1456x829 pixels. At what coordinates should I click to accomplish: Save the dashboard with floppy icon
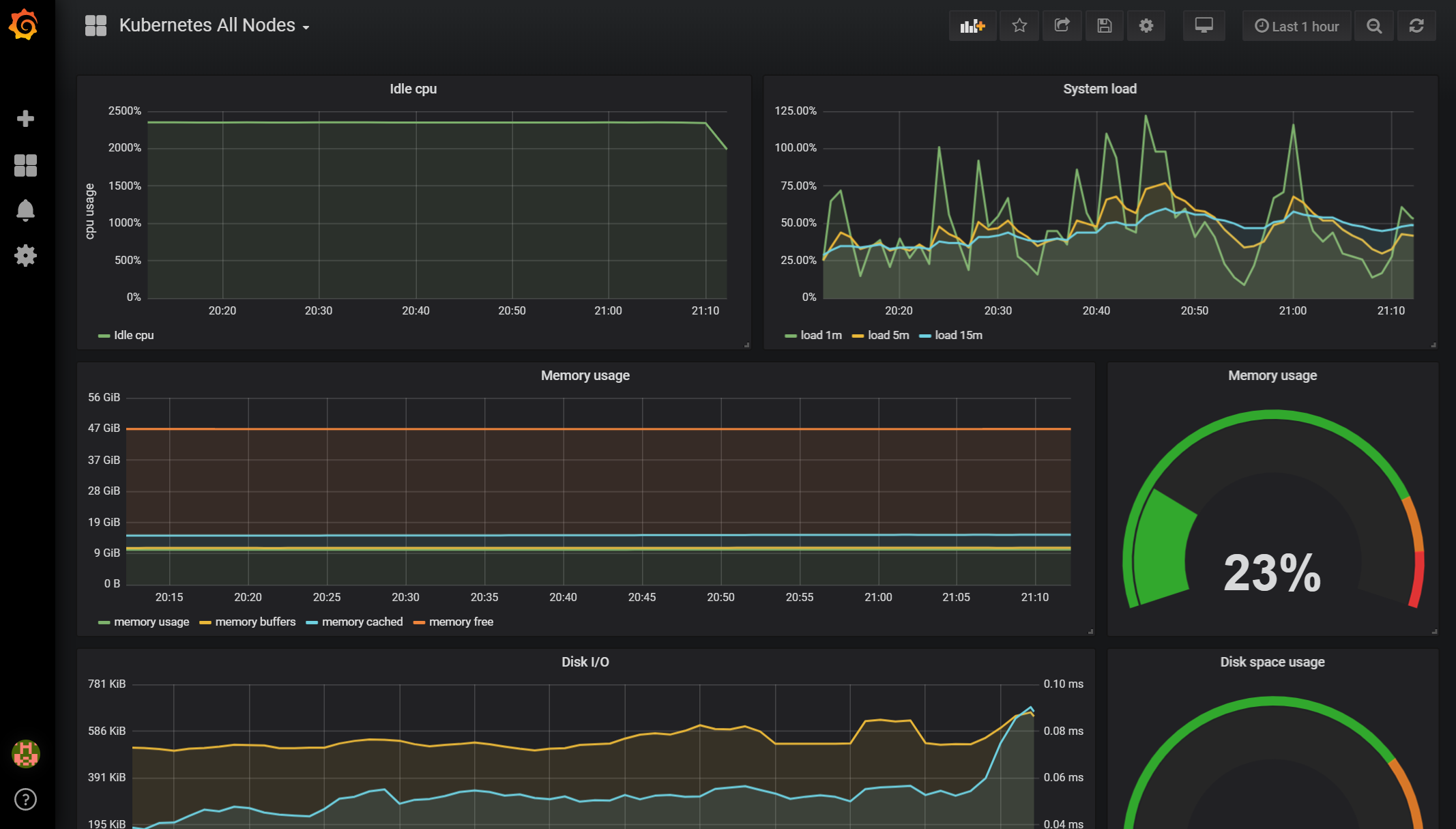(1104, 26)
